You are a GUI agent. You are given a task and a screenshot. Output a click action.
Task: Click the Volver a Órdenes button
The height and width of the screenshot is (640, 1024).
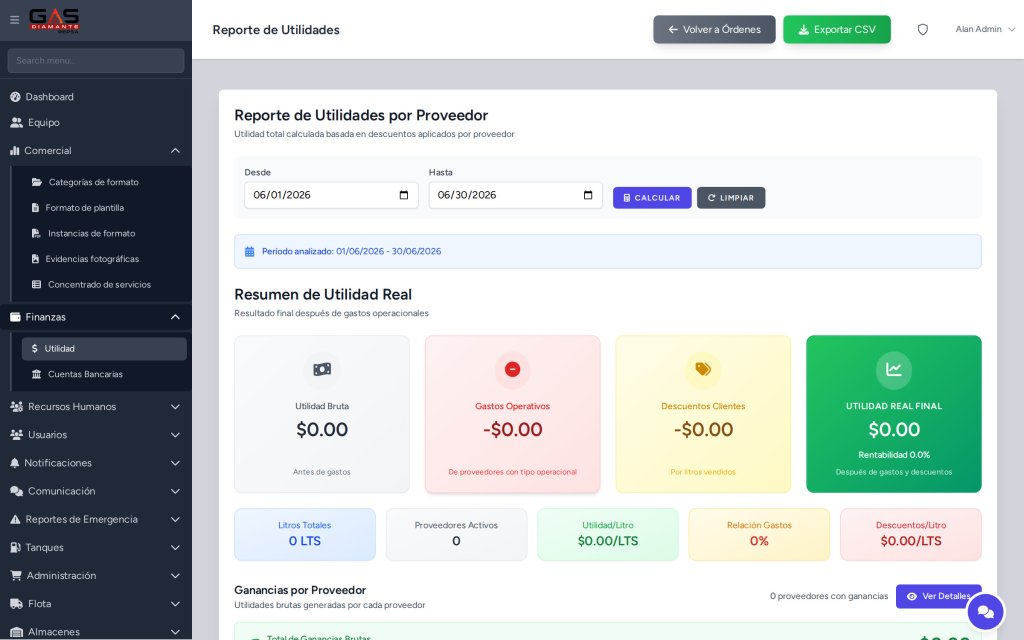(x=714, y=29)
